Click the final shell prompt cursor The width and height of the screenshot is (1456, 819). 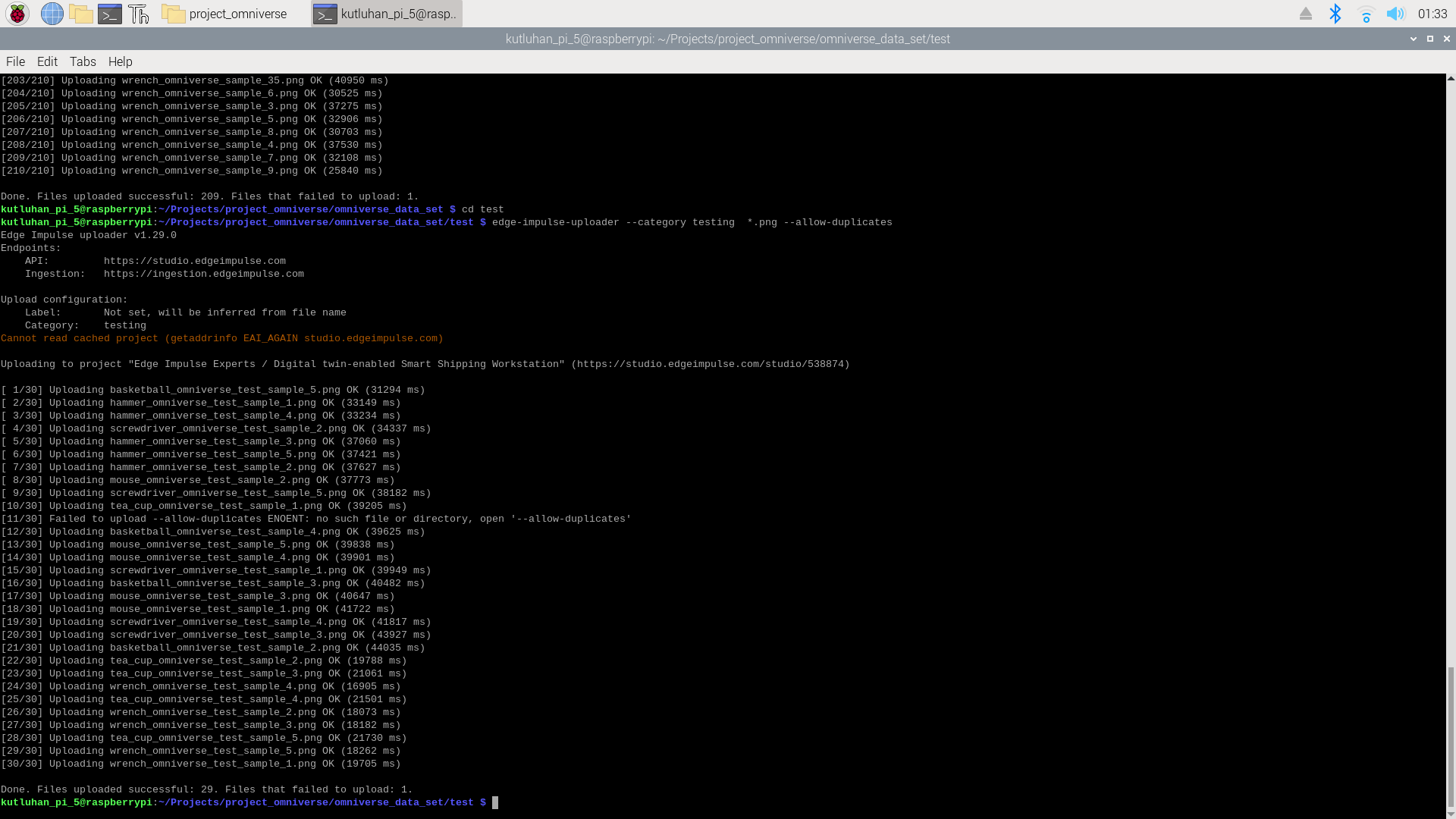tap(495, 802)
